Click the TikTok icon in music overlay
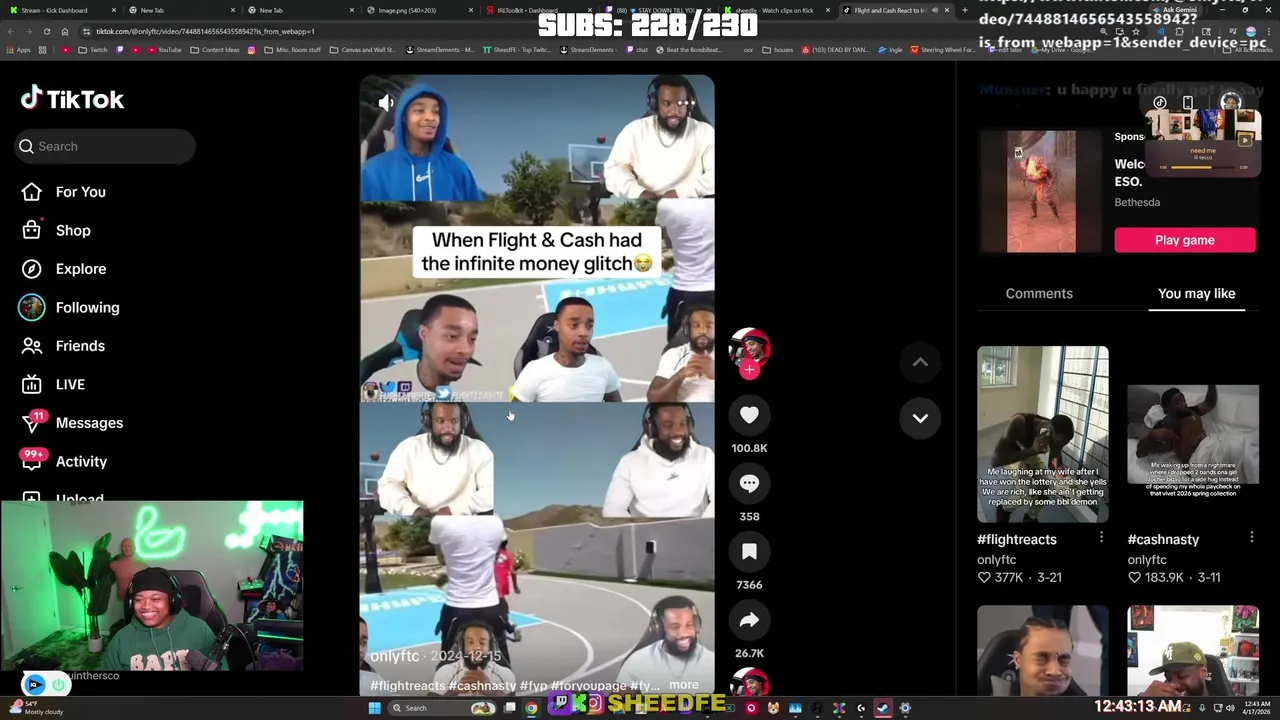Image resolution: width=1280 pixels, height=720 pixels. click(1160, 102)
